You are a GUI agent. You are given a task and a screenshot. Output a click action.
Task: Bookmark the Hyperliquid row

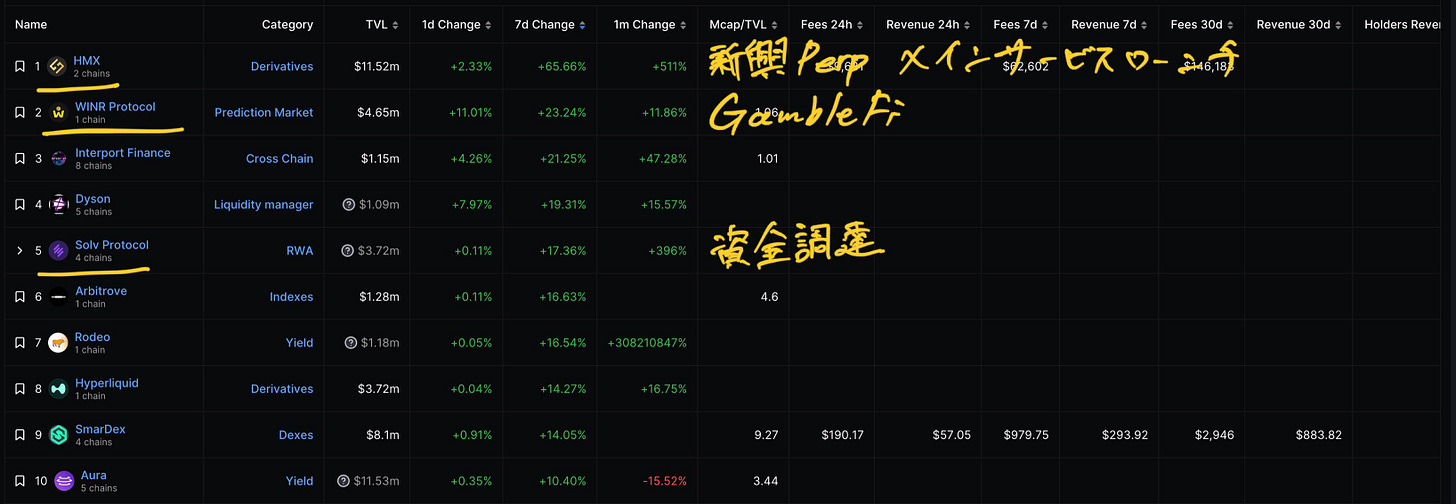[19, 389]
